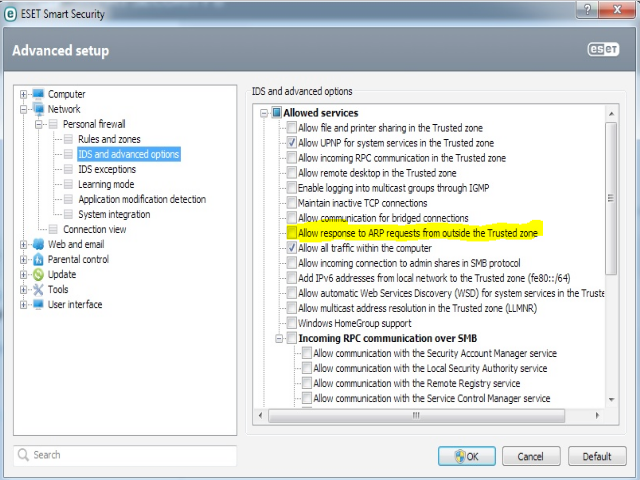Collapse the Network tree node

click(x=23, y=109)
